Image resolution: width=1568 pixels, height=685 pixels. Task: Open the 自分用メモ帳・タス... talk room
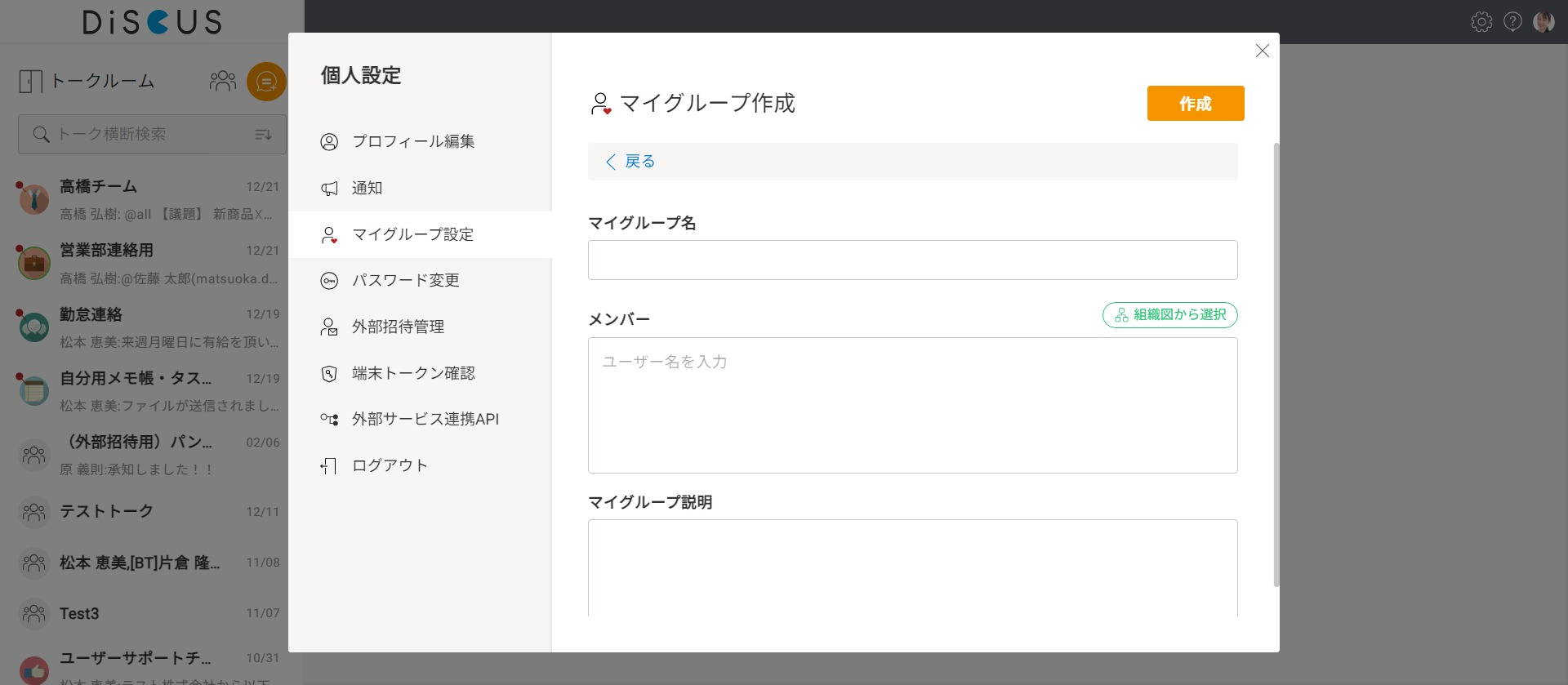tap(152, 391)
